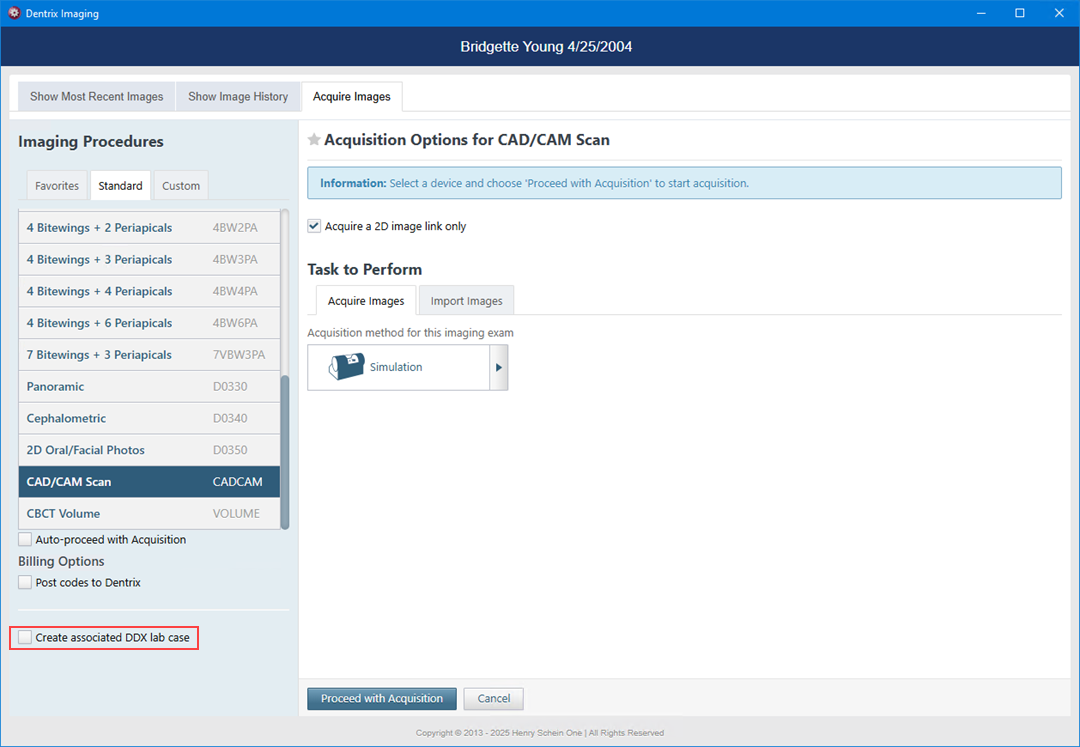This screenshot has height=747, width=1080.
Task: Select the Simulation scanner device icon
Action: 346,367
